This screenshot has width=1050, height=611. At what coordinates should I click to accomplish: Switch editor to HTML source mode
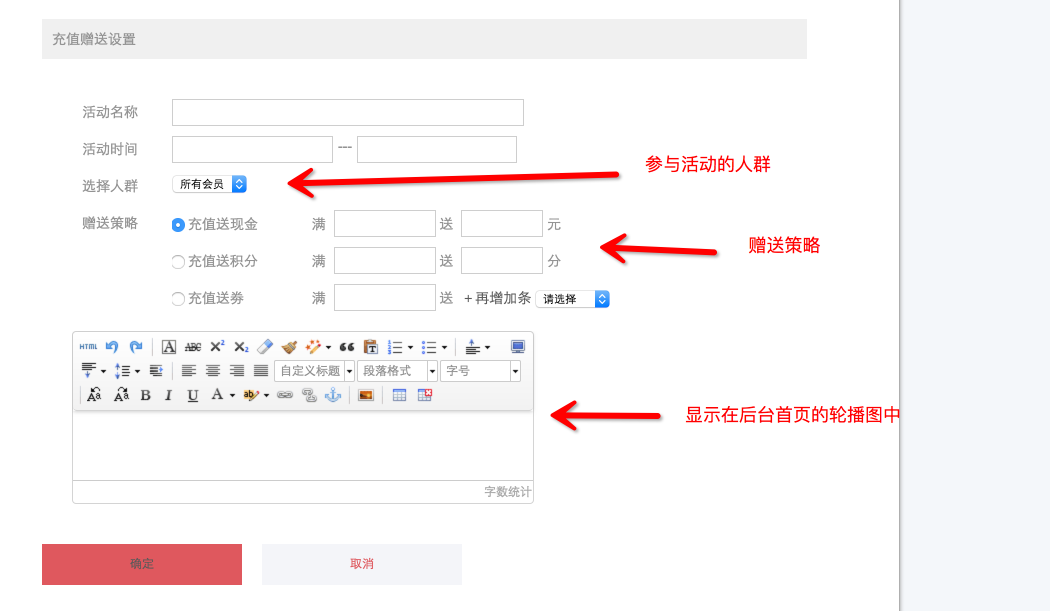(89, 347)
